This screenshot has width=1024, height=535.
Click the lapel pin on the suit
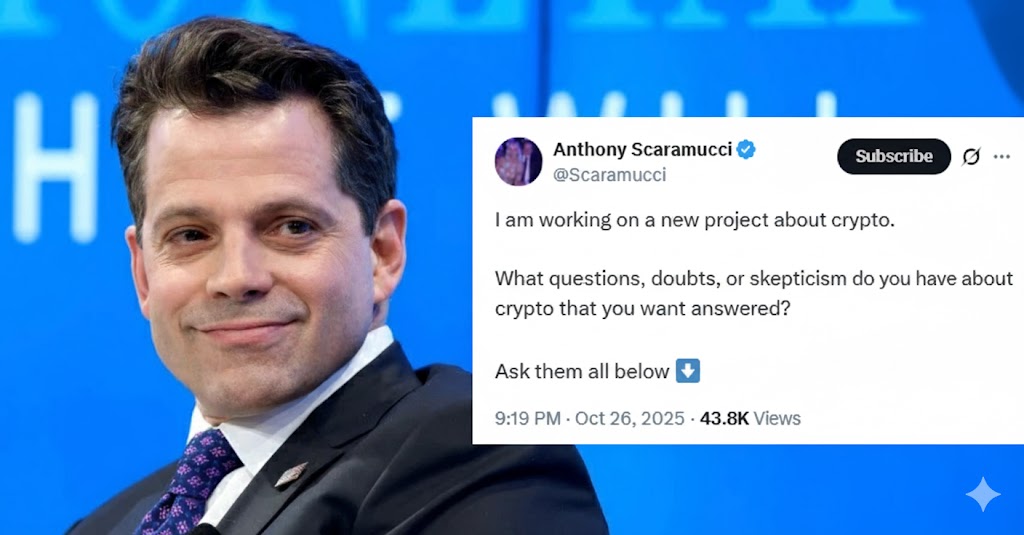pos(291,475)
